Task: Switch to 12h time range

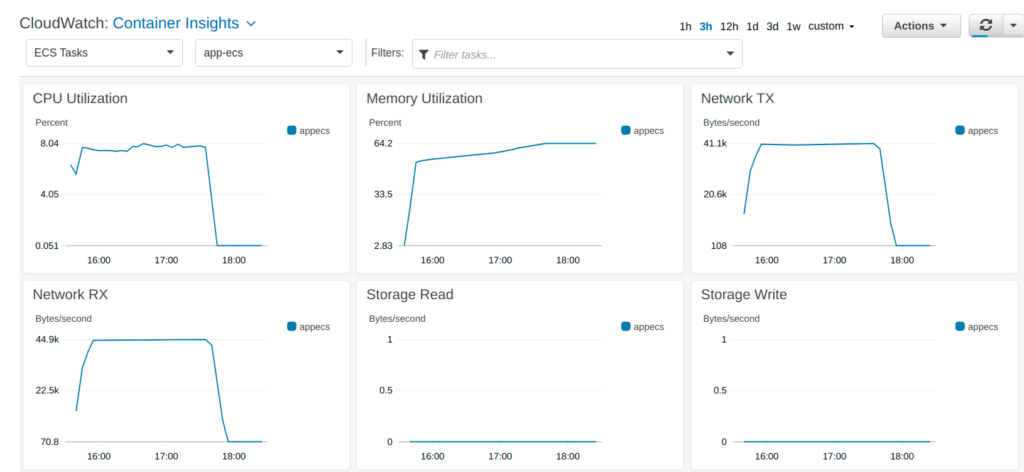Action: pyautogui.click(x=729, y=27)
